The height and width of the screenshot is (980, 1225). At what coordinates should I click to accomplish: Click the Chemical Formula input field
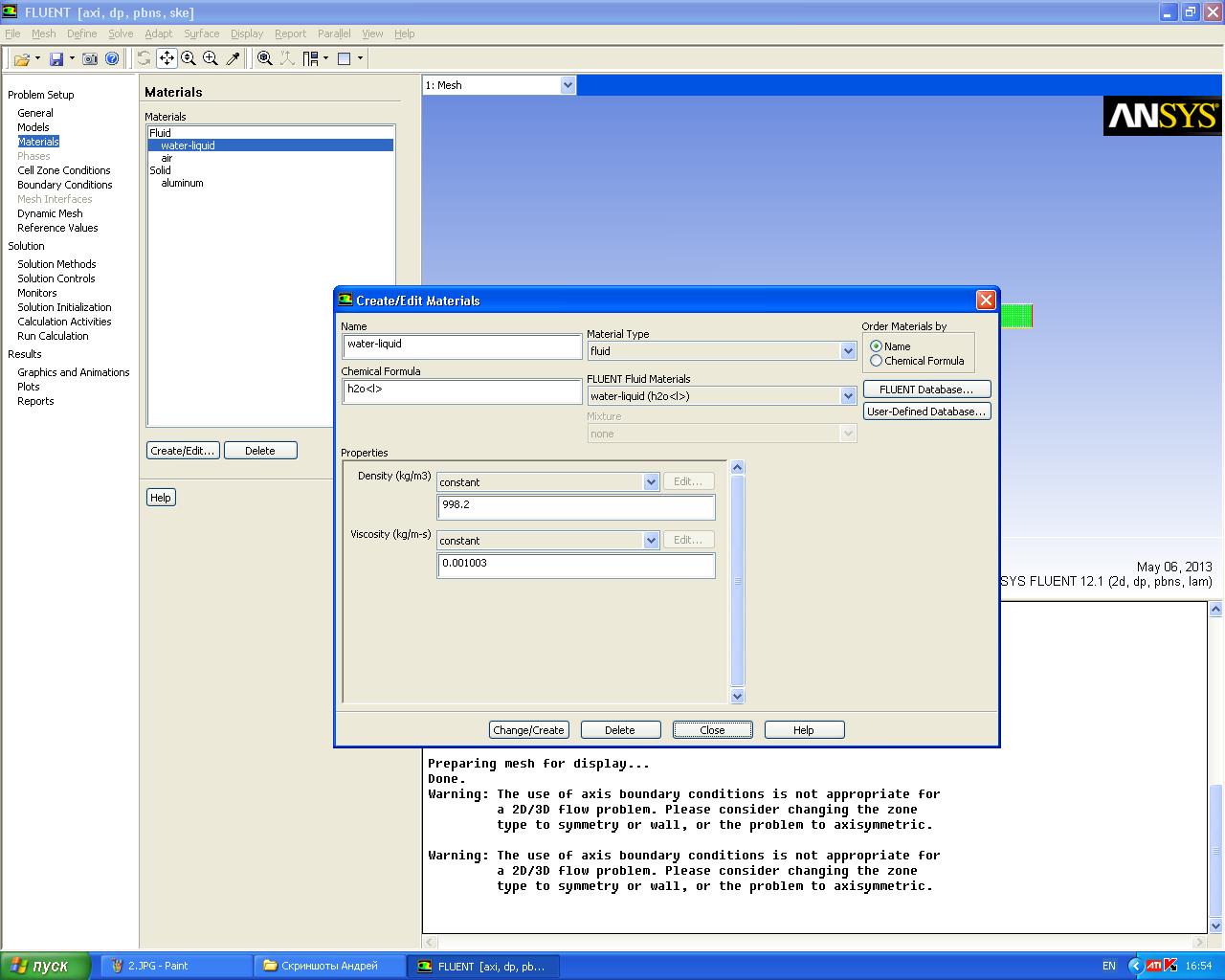click(462, 390)
